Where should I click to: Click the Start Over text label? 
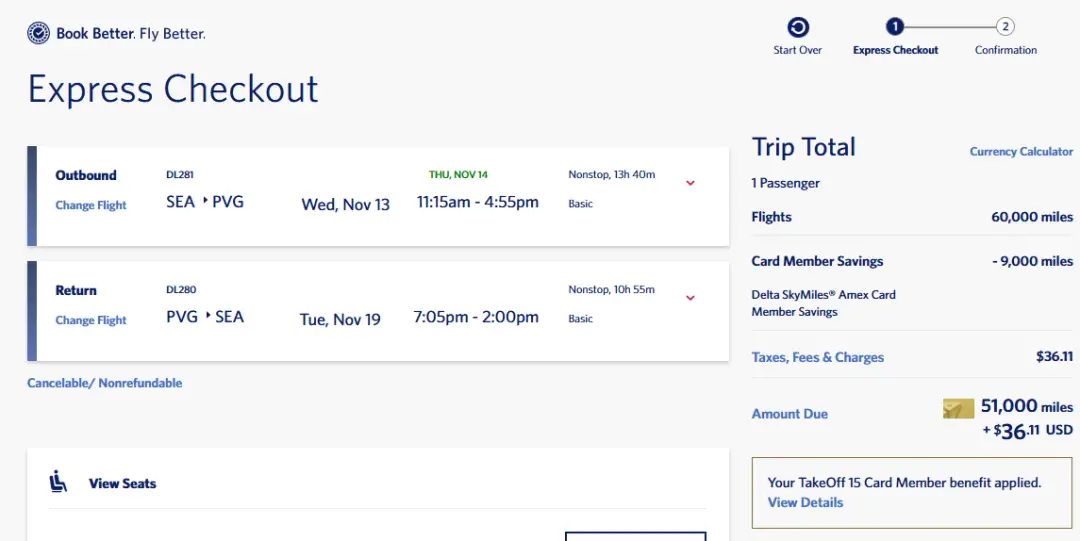798,50
